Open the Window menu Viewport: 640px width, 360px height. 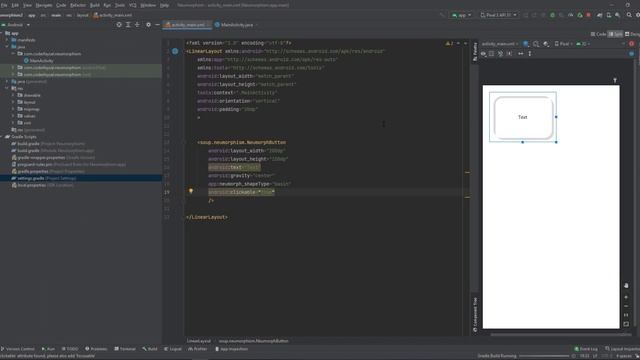point(148,5)
